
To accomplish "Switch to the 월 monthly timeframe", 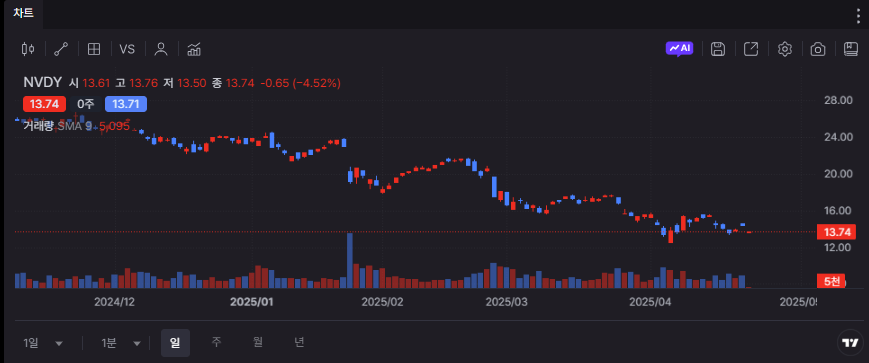I will tap(258, 342).
